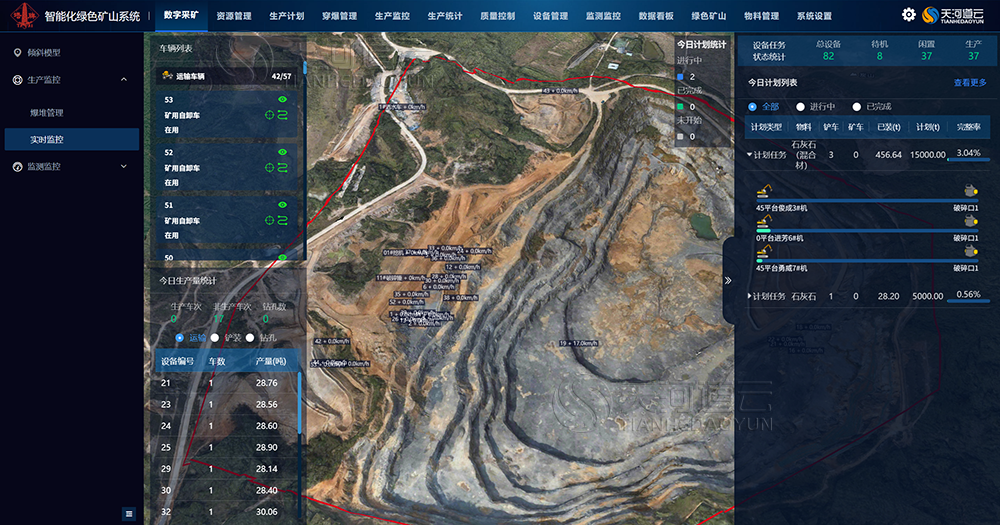
Task: Click the 运输车辆 truck icon
Action: click(x=167, y=76)
